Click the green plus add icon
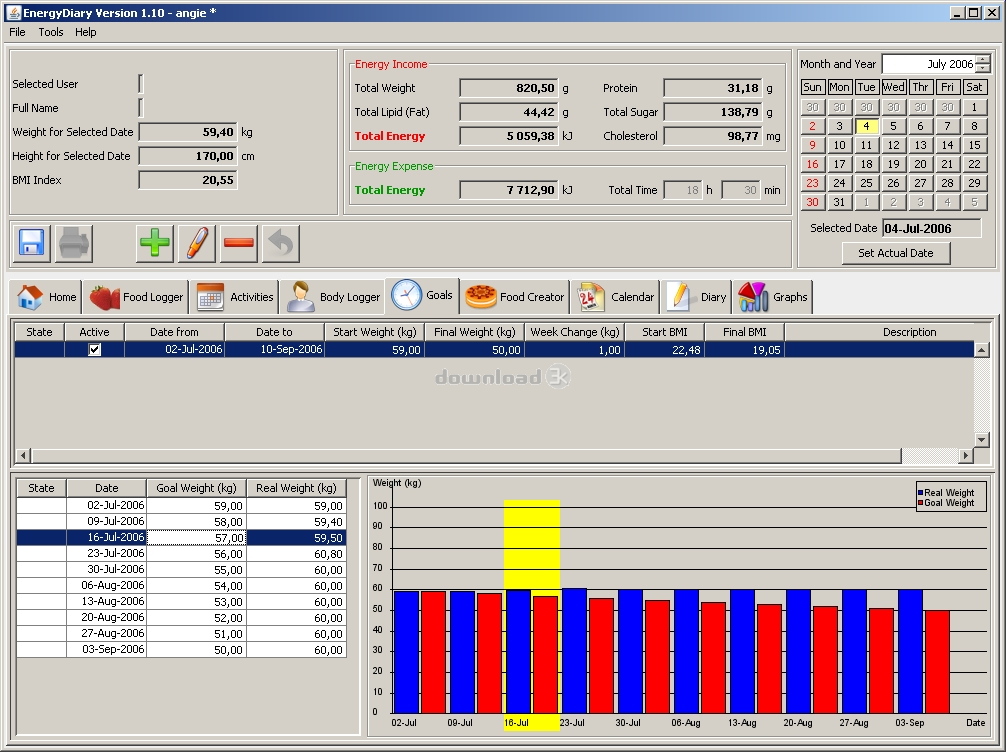 (x=155, y=242)
